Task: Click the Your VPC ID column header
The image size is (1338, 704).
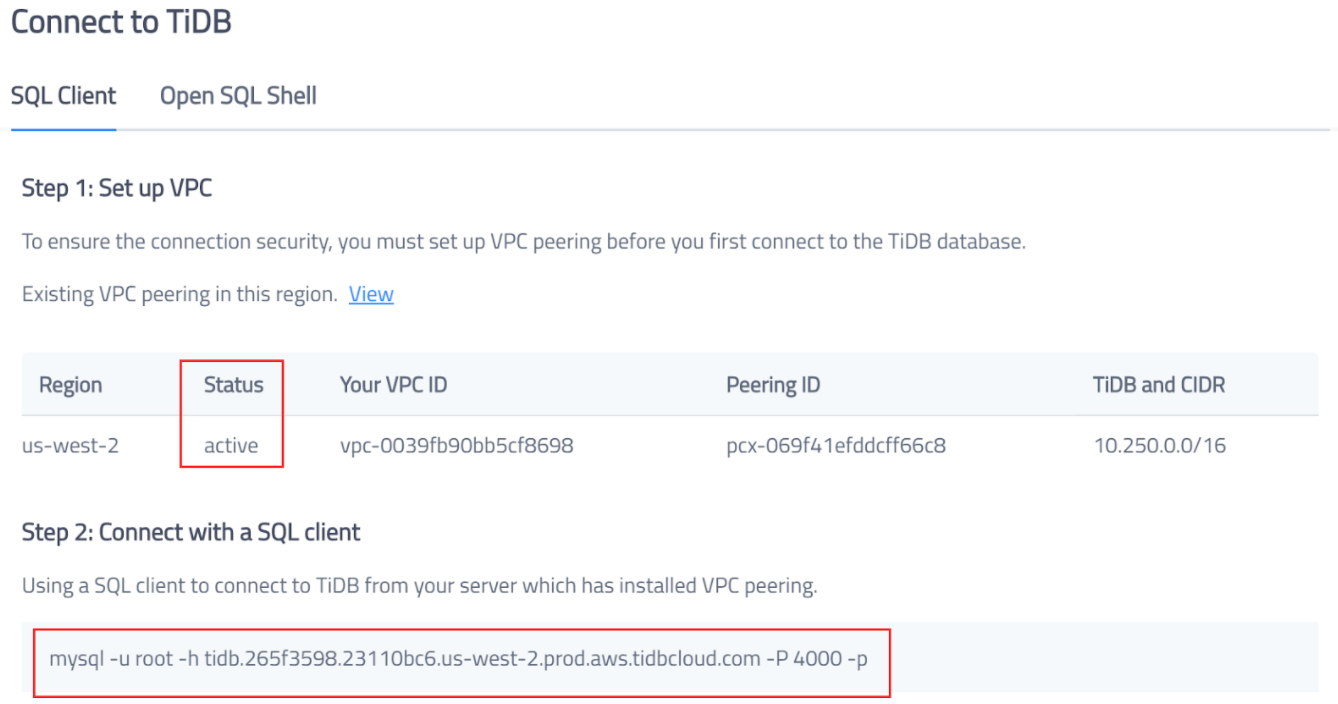Action: 393,384
